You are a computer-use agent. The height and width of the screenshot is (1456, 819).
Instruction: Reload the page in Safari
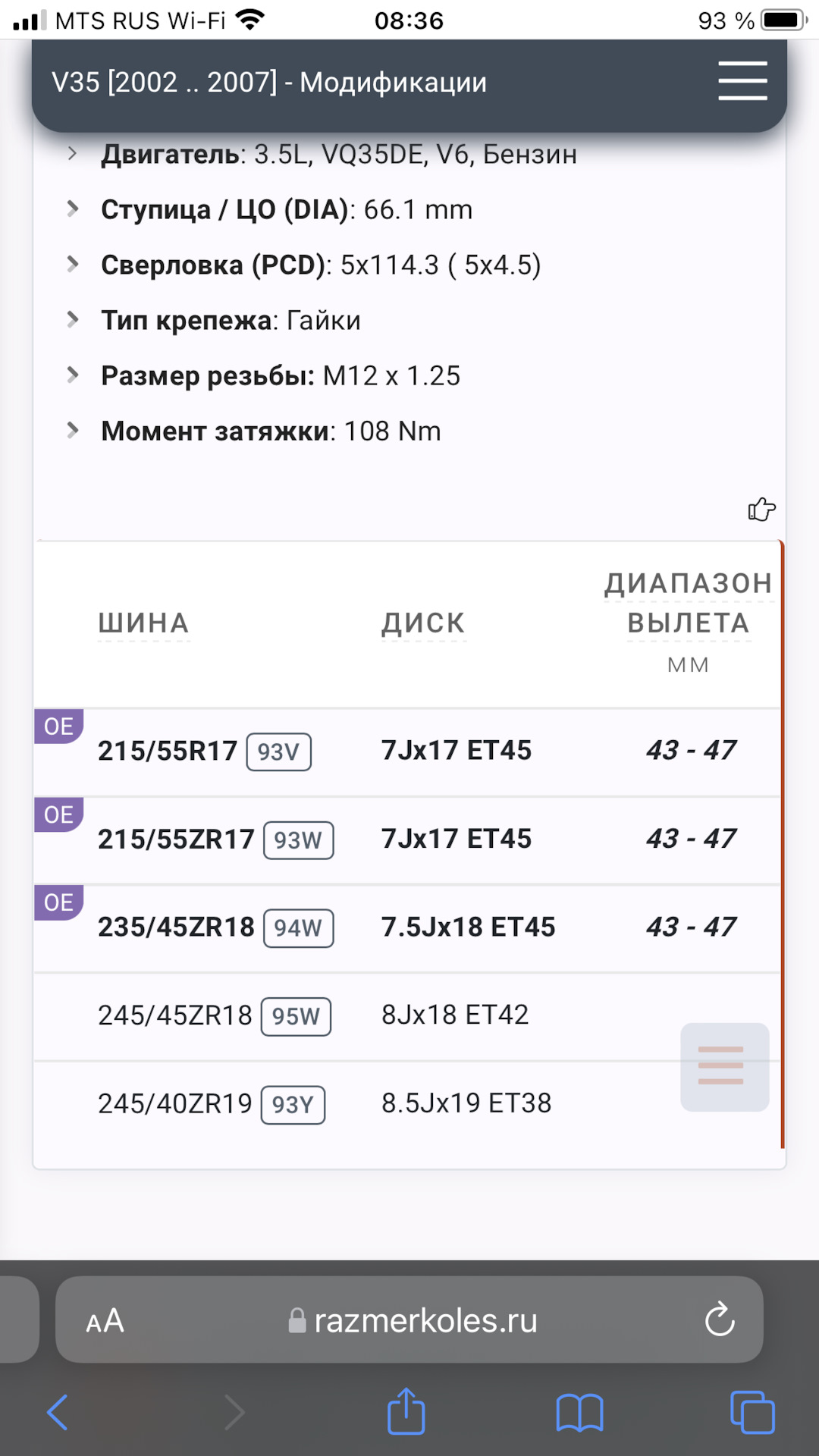pyautogui.click(x=719, y=1320)
